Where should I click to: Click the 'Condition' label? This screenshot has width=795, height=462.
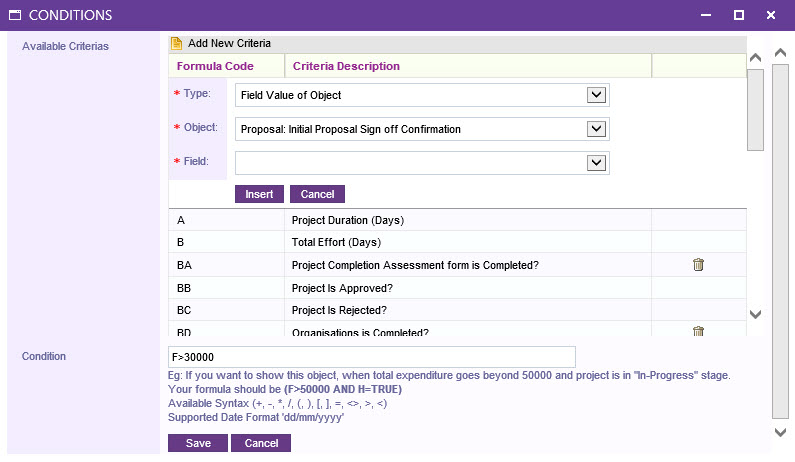tap(44, 356)
